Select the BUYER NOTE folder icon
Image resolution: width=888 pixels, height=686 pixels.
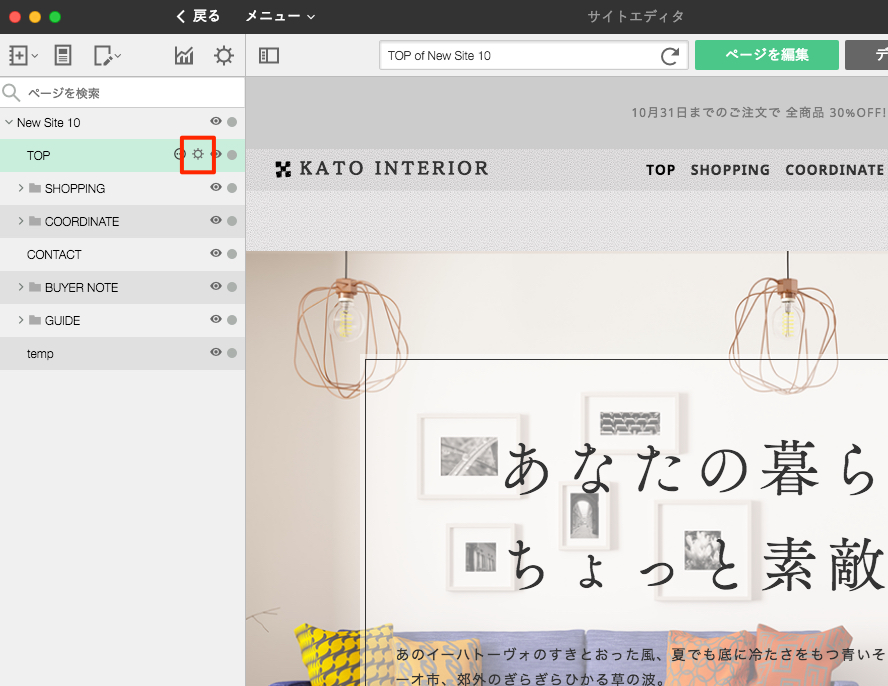pyautogui.click(x=35, y=287)
